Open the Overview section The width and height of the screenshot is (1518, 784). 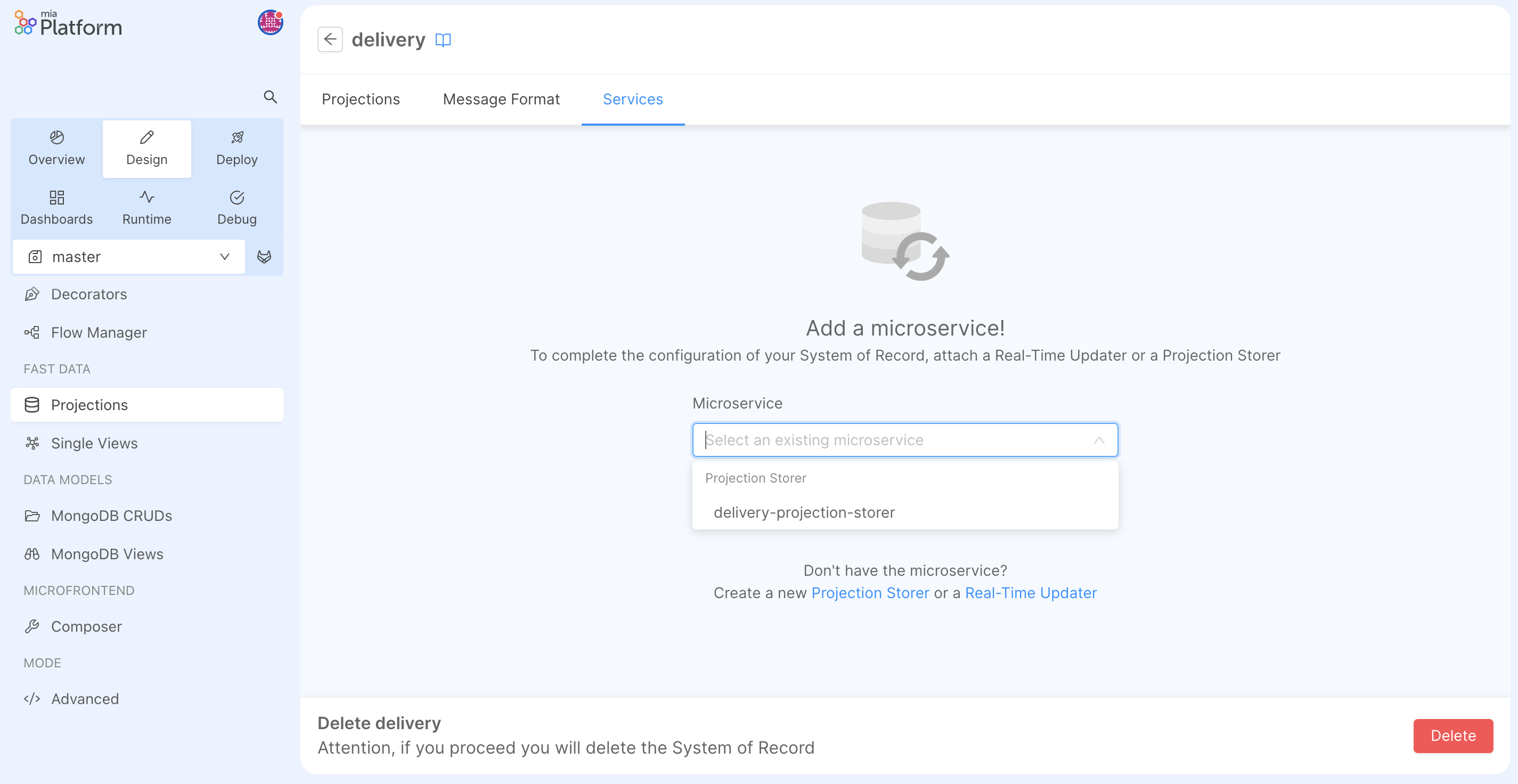pyautogui.click(x=56, y=148)
